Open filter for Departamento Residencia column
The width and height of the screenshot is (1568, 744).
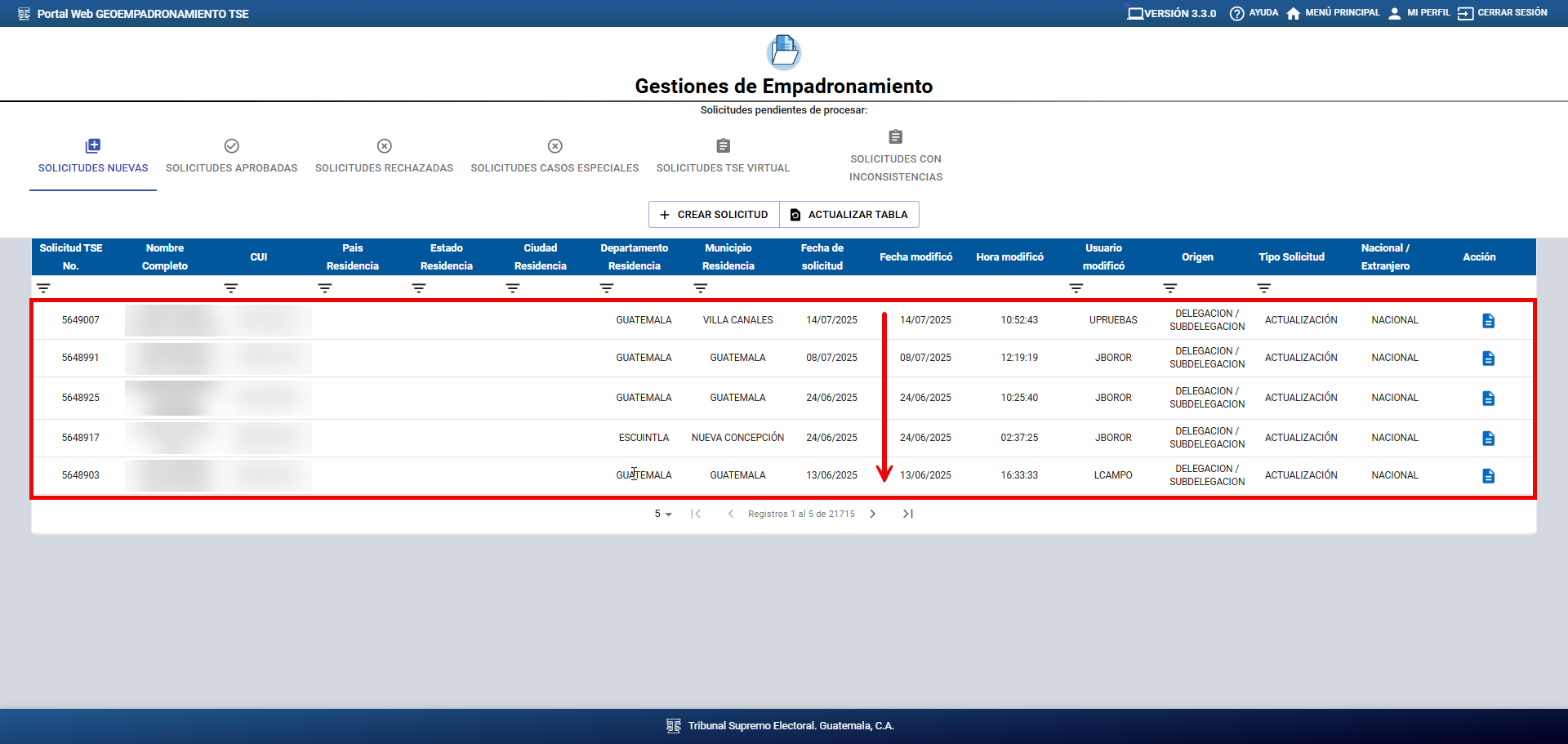tap(606, 288)
